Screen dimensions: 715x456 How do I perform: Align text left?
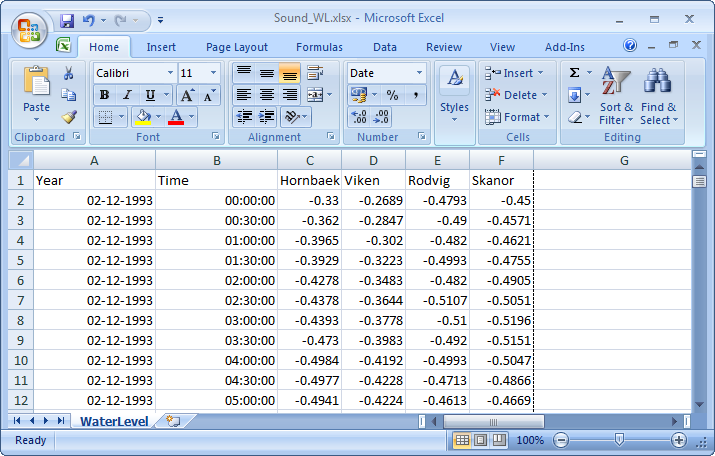click(244, 95)
